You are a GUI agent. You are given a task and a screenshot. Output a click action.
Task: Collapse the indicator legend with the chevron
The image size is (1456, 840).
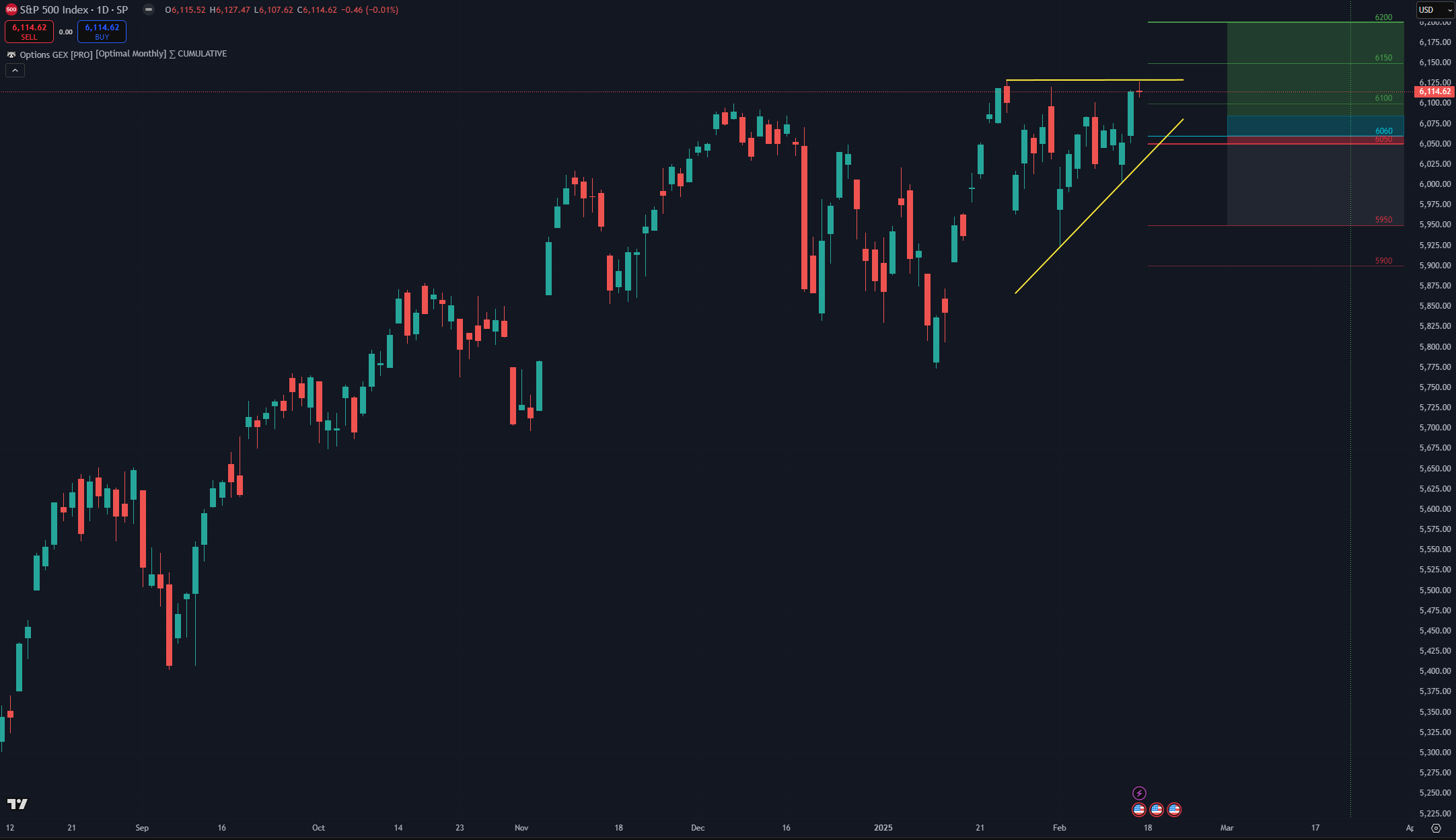(x=15, y=70)
